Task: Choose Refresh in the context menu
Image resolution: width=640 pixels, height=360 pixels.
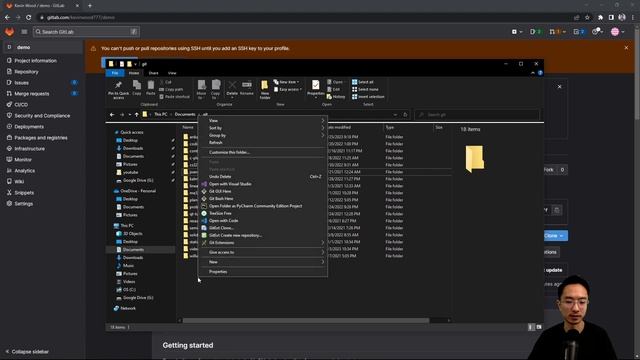Action: point(262,143)
